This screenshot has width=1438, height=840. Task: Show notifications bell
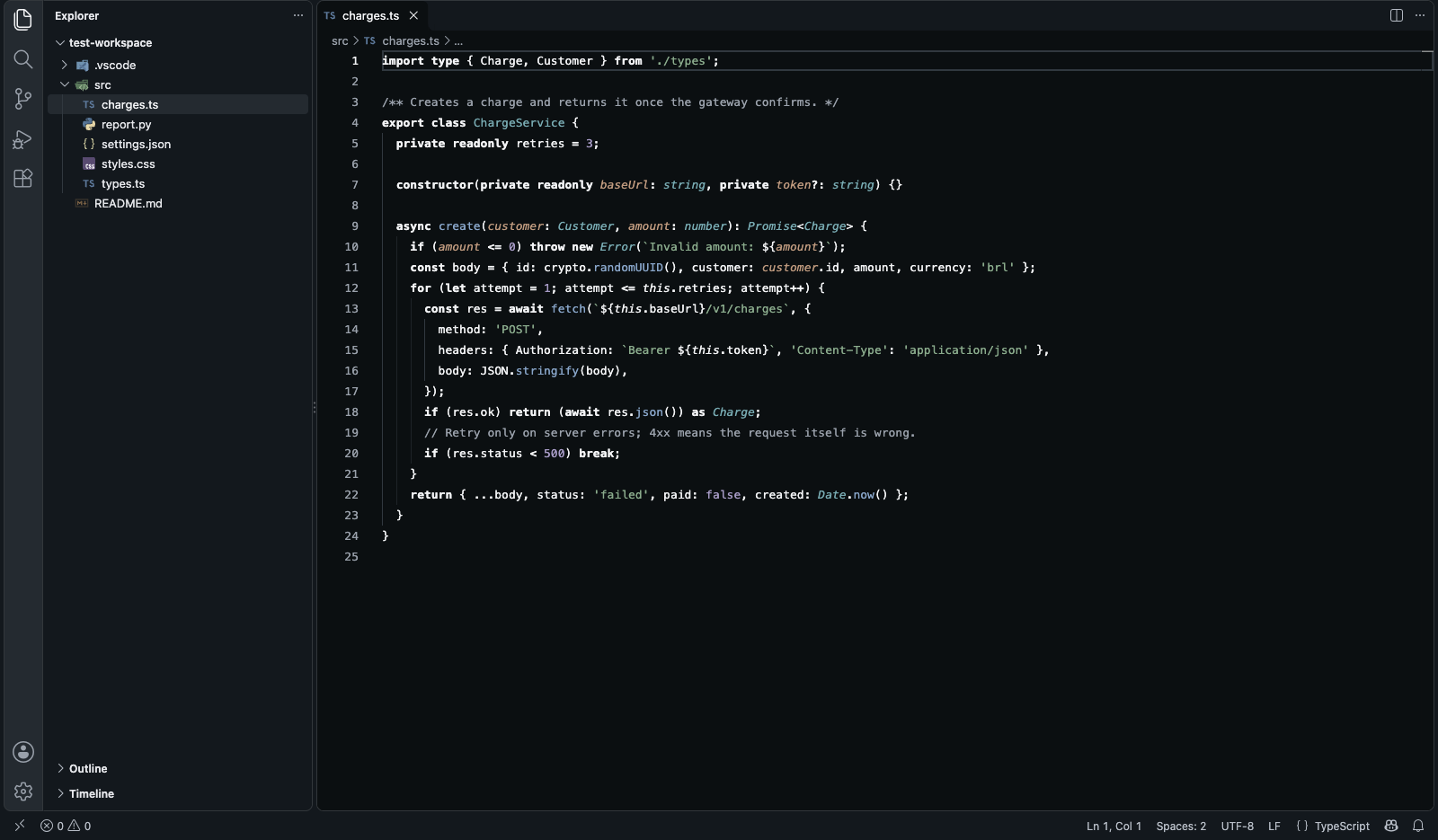1418,826
